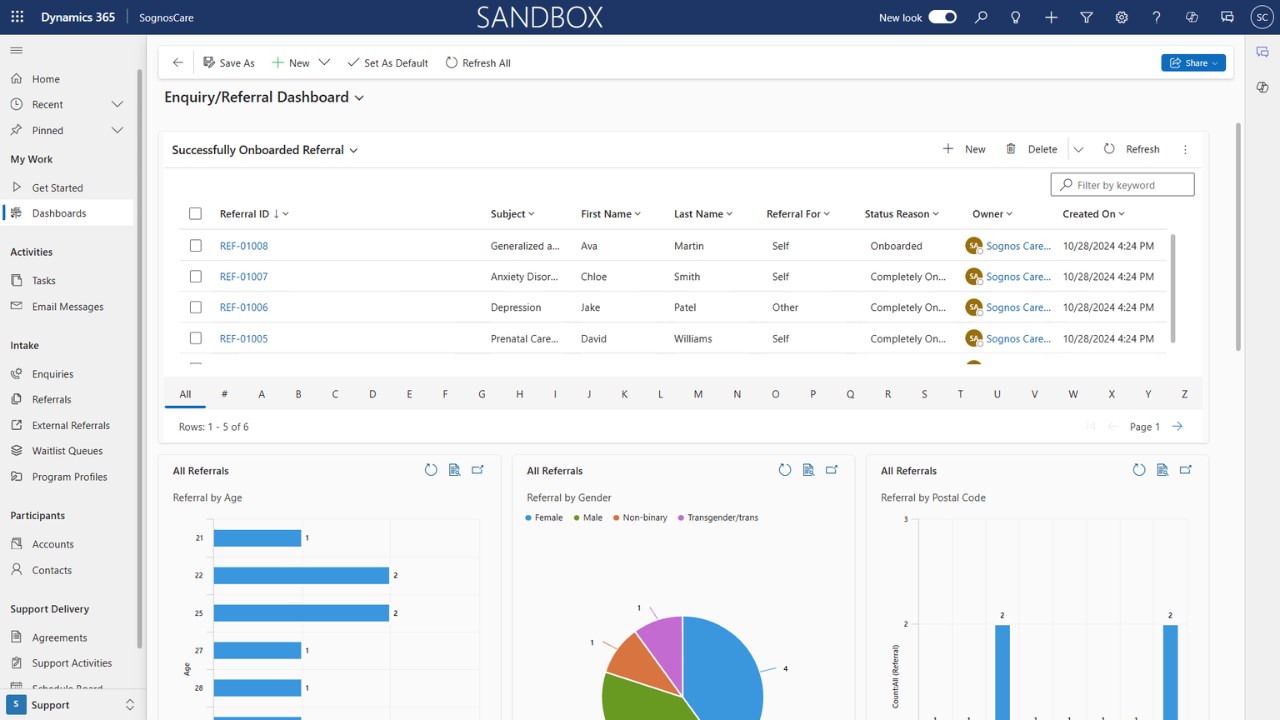The width and height of the screenshot is (1280, 720).
Task: Open the Settings gear icon
Action: click(1122, 17)
